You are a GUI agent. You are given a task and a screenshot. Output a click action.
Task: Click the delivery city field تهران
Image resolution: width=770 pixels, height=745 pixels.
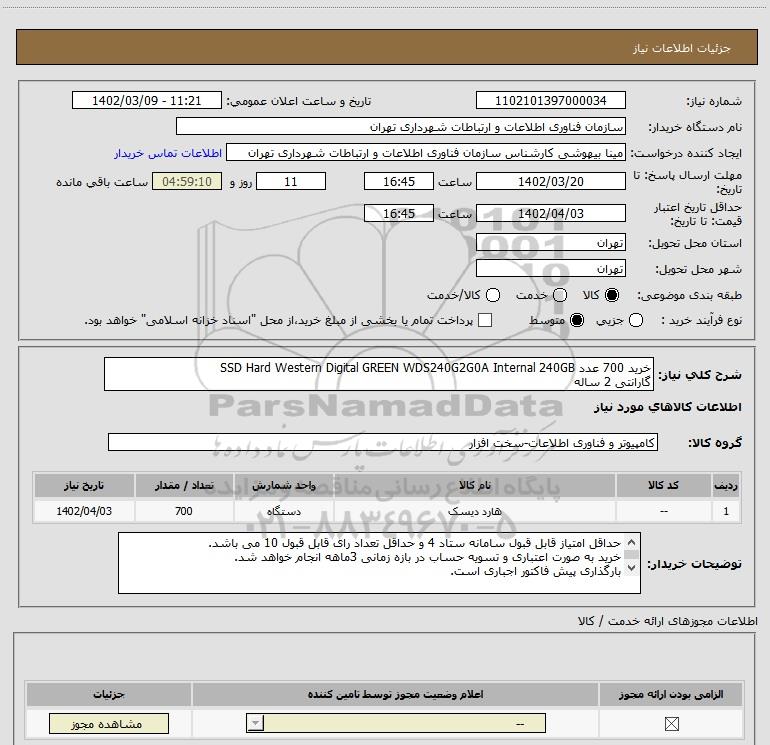point(550,269)
